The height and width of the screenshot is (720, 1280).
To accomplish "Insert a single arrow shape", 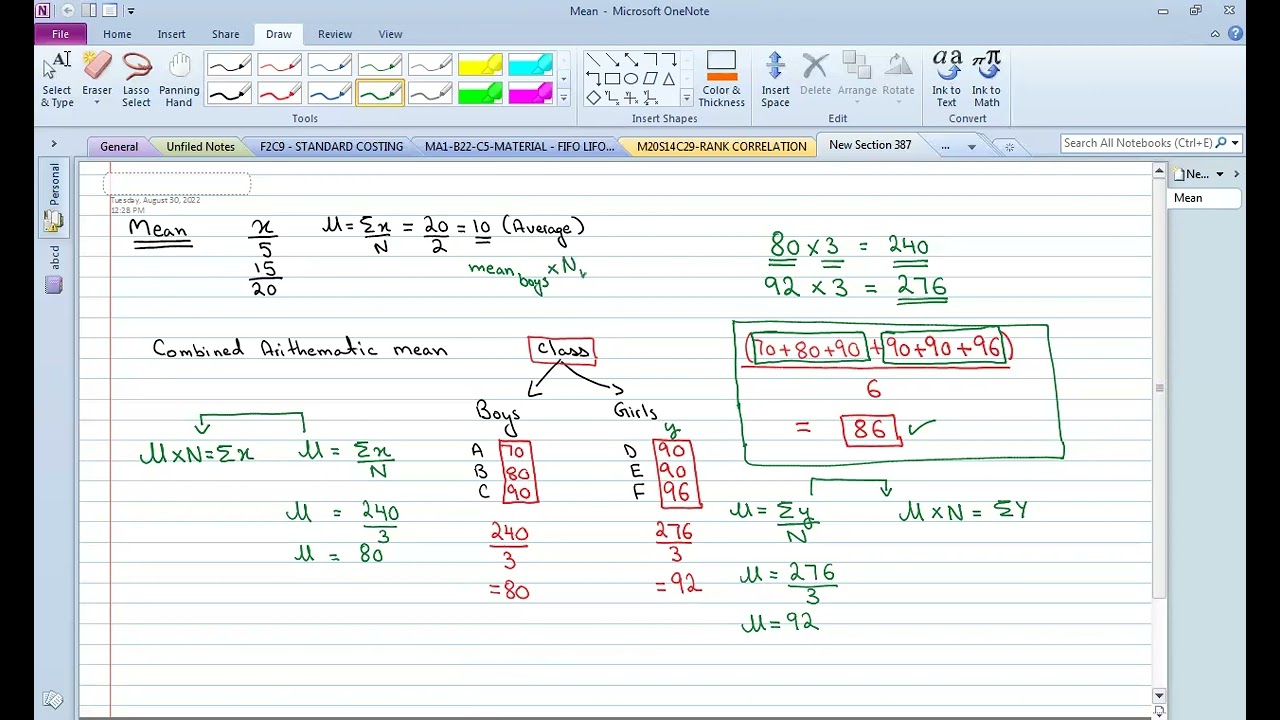I will [x=612, y=60].
